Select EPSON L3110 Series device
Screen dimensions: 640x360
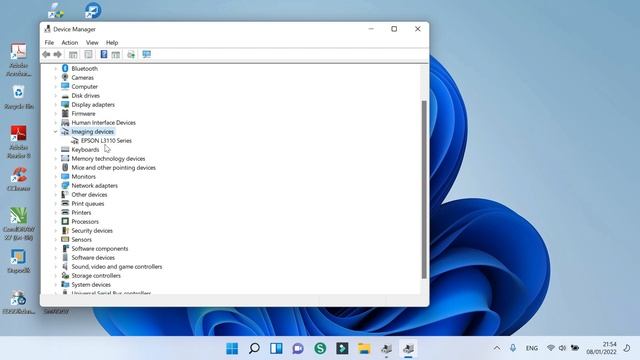pos(106,140)
